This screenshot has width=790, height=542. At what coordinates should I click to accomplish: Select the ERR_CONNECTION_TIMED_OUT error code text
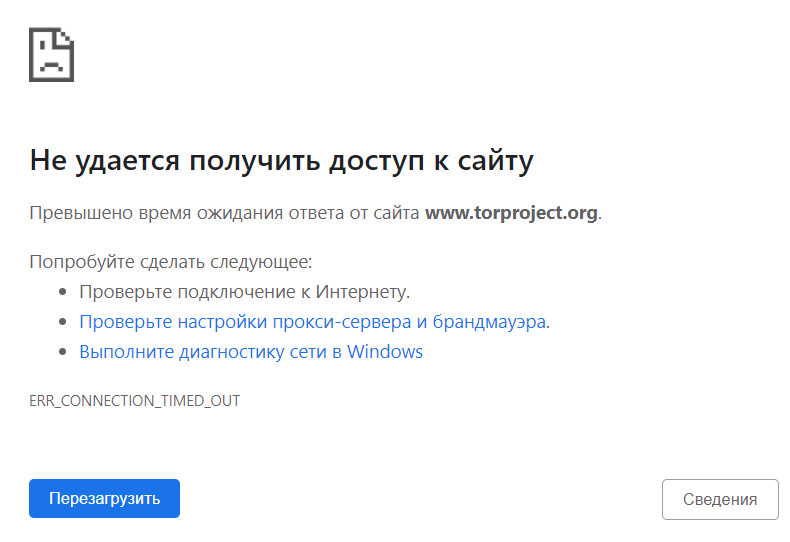135,401
